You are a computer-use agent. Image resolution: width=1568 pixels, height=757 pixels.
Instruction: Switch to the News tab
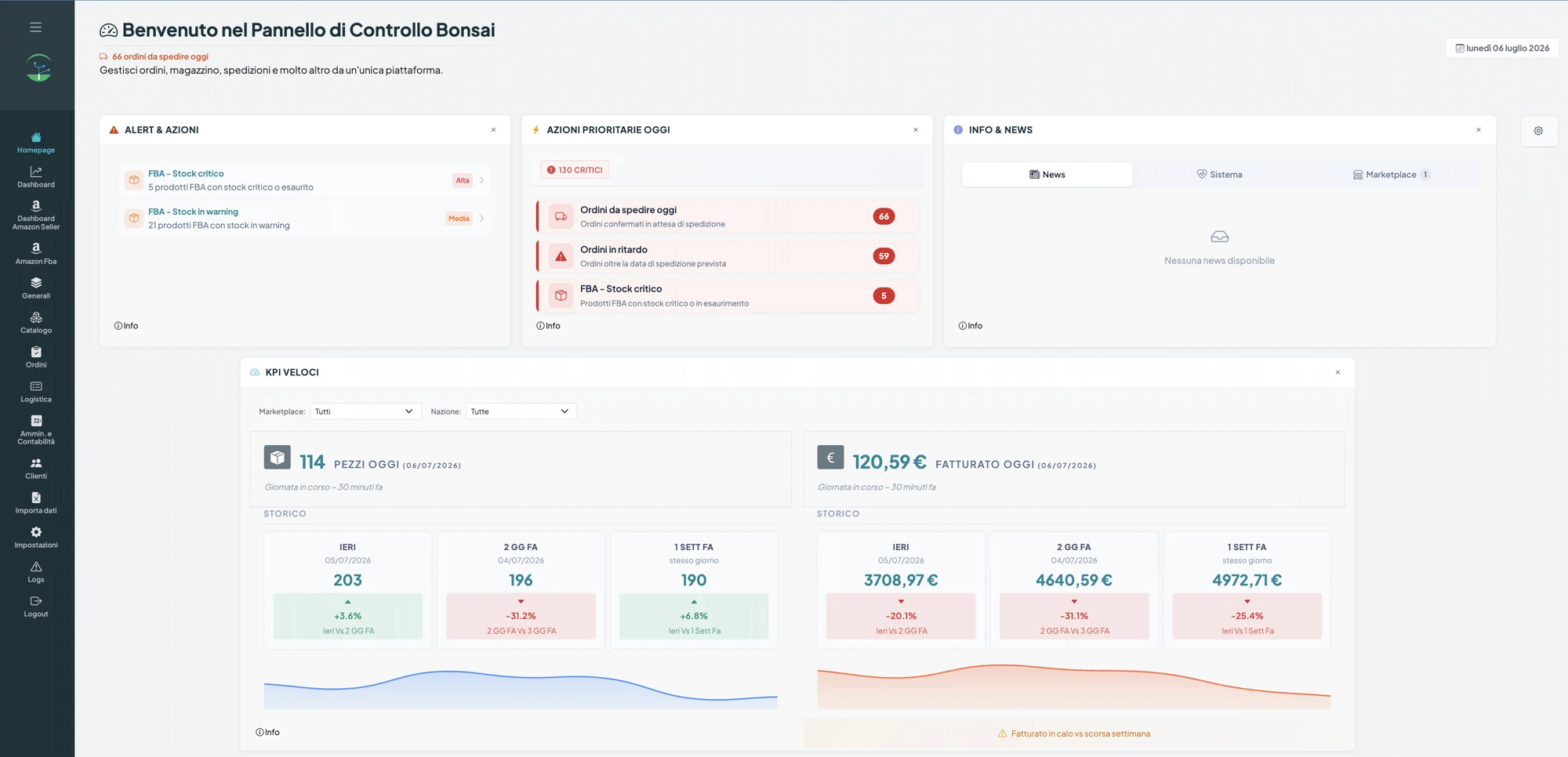click(x=1047, y=175)
